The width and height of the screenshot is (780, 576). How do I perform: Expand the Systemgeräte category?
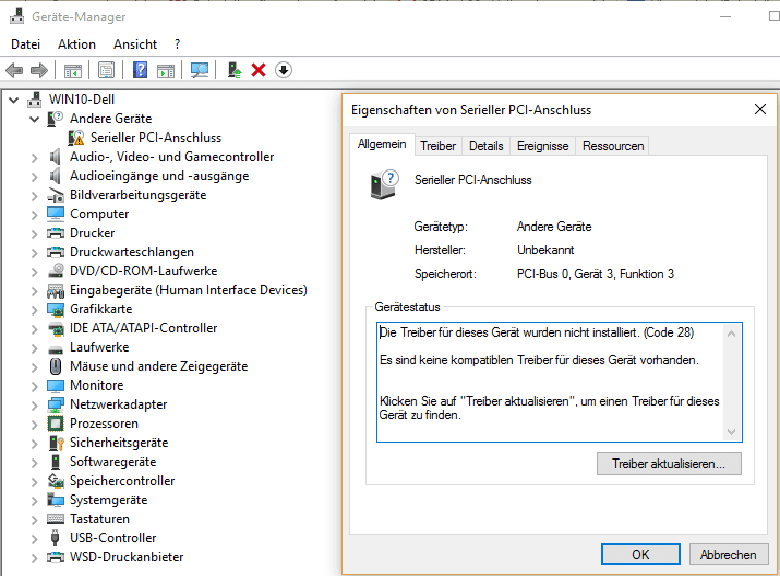coord(34,500)
